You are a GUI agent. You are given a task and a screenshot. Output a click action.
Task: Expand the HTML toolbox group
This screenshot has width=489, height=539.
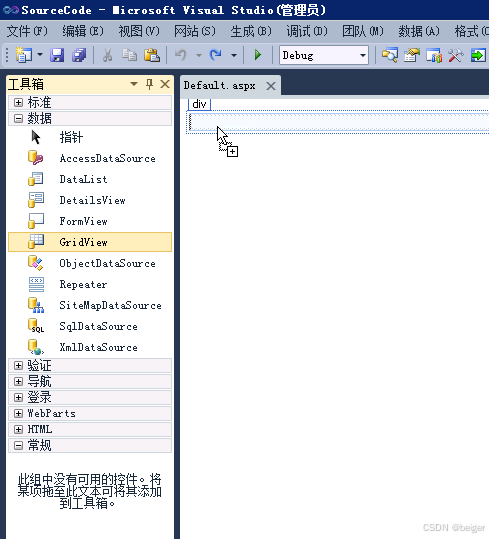[19, 429]
